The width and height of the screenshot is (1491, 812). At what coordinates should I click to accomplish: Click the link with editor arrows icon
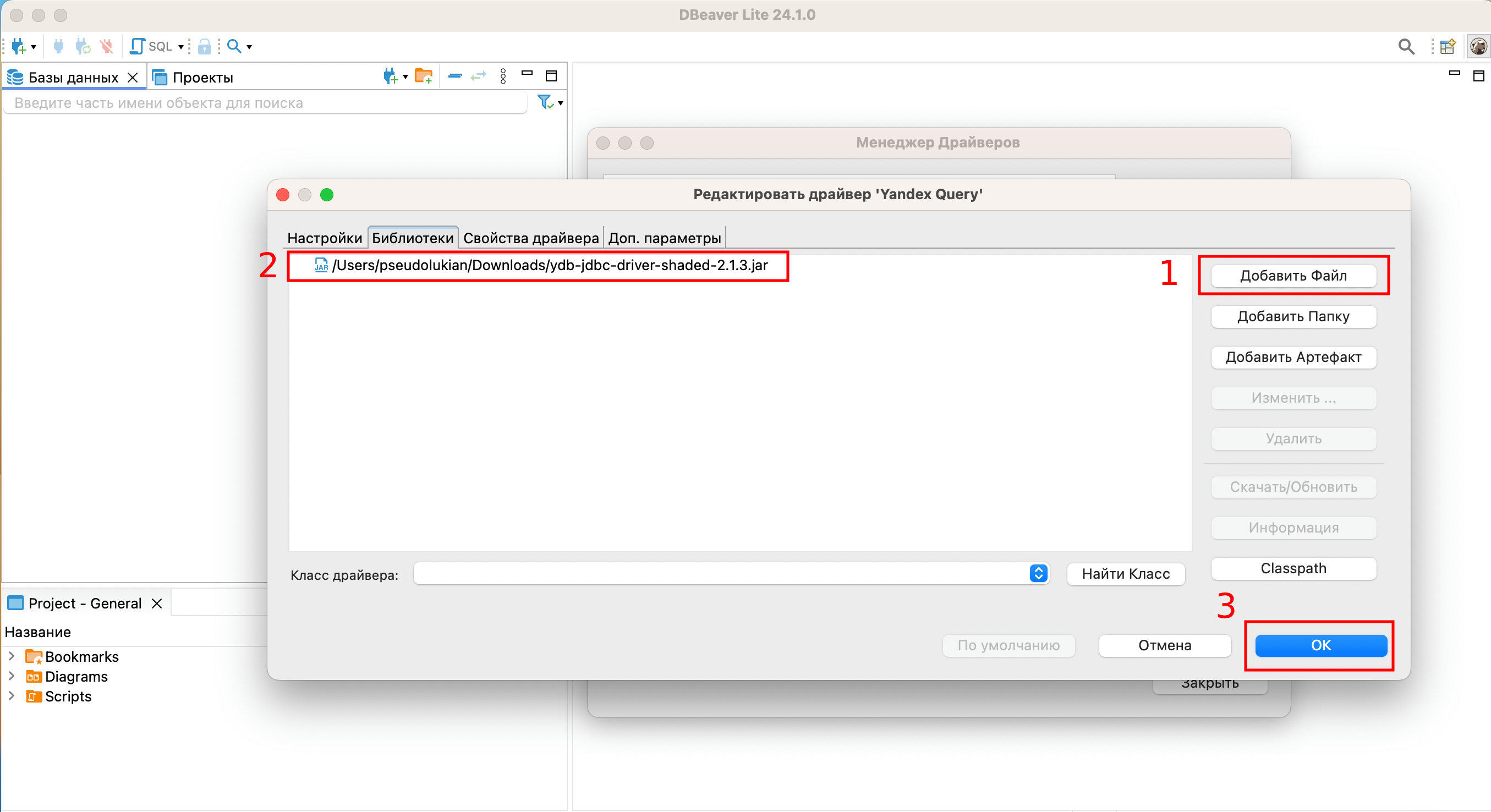tap(478, 76)
